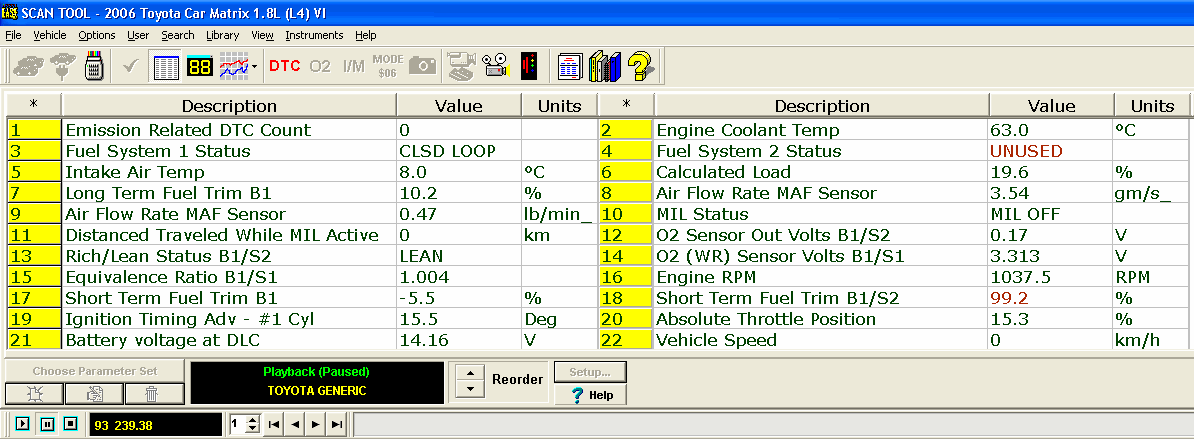
Task: Jump to last frame button
Action: (337, 425)
